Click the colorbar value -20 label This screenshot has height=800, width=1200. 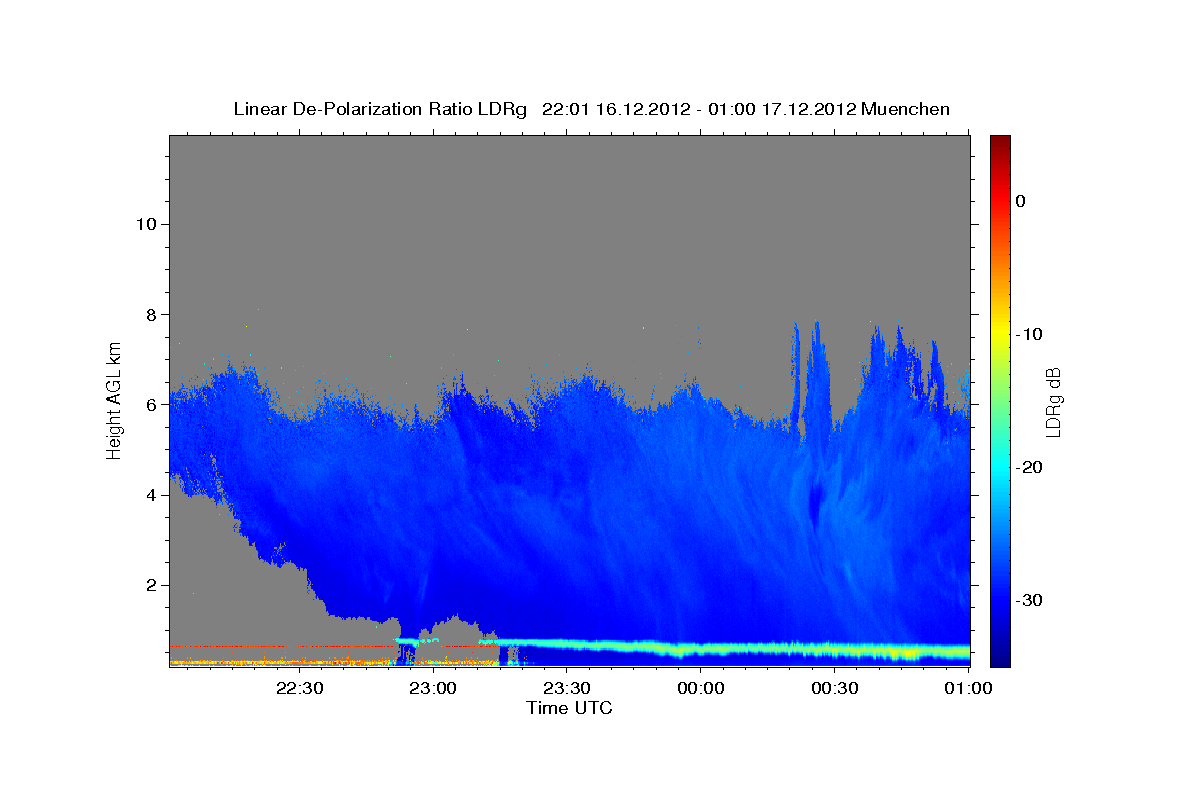click(x=1030, y=467)
